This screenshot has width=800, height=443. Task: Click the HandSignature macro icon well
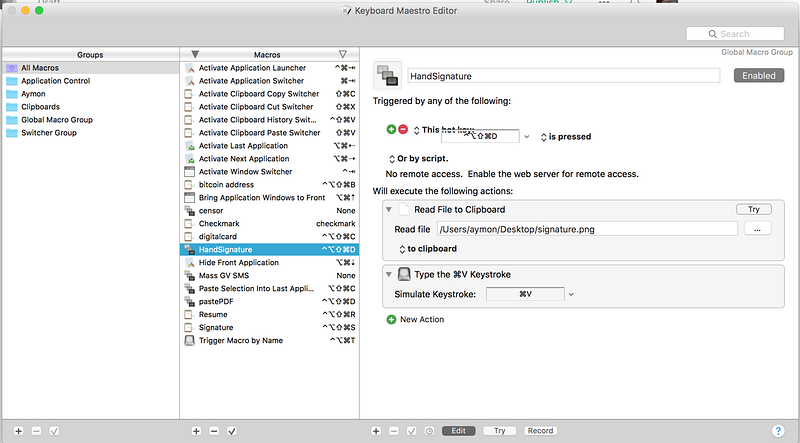(x=388, y=75)
